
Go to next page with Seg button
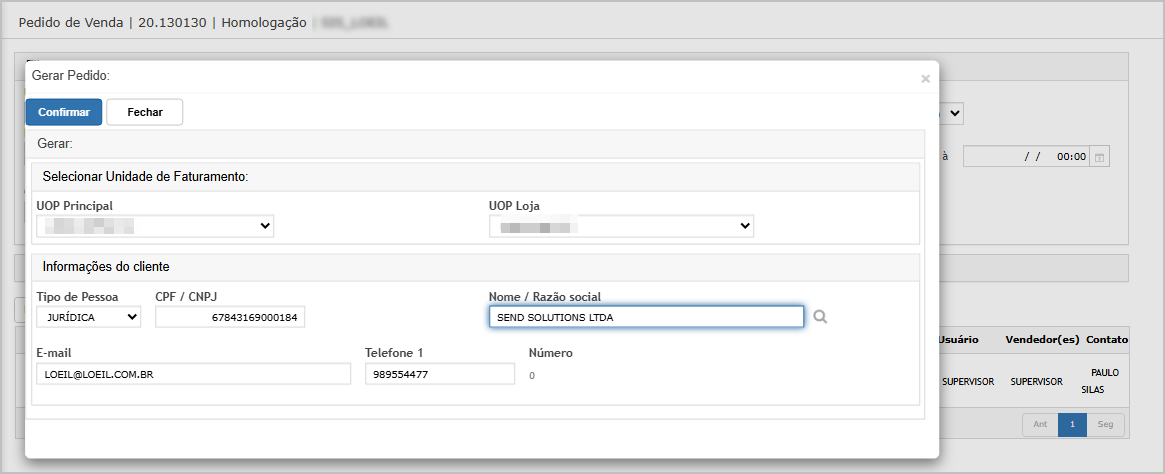[x=1105, y=425]
